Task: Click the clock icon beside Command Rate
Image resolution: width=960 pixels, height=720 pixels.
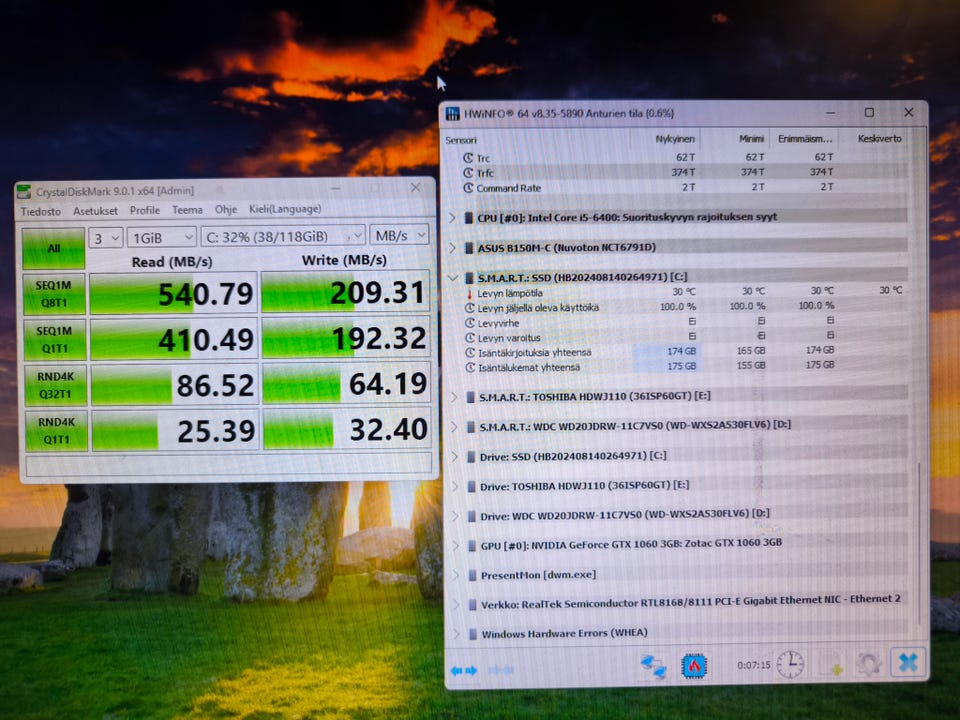Action: [x=468, y=188]
